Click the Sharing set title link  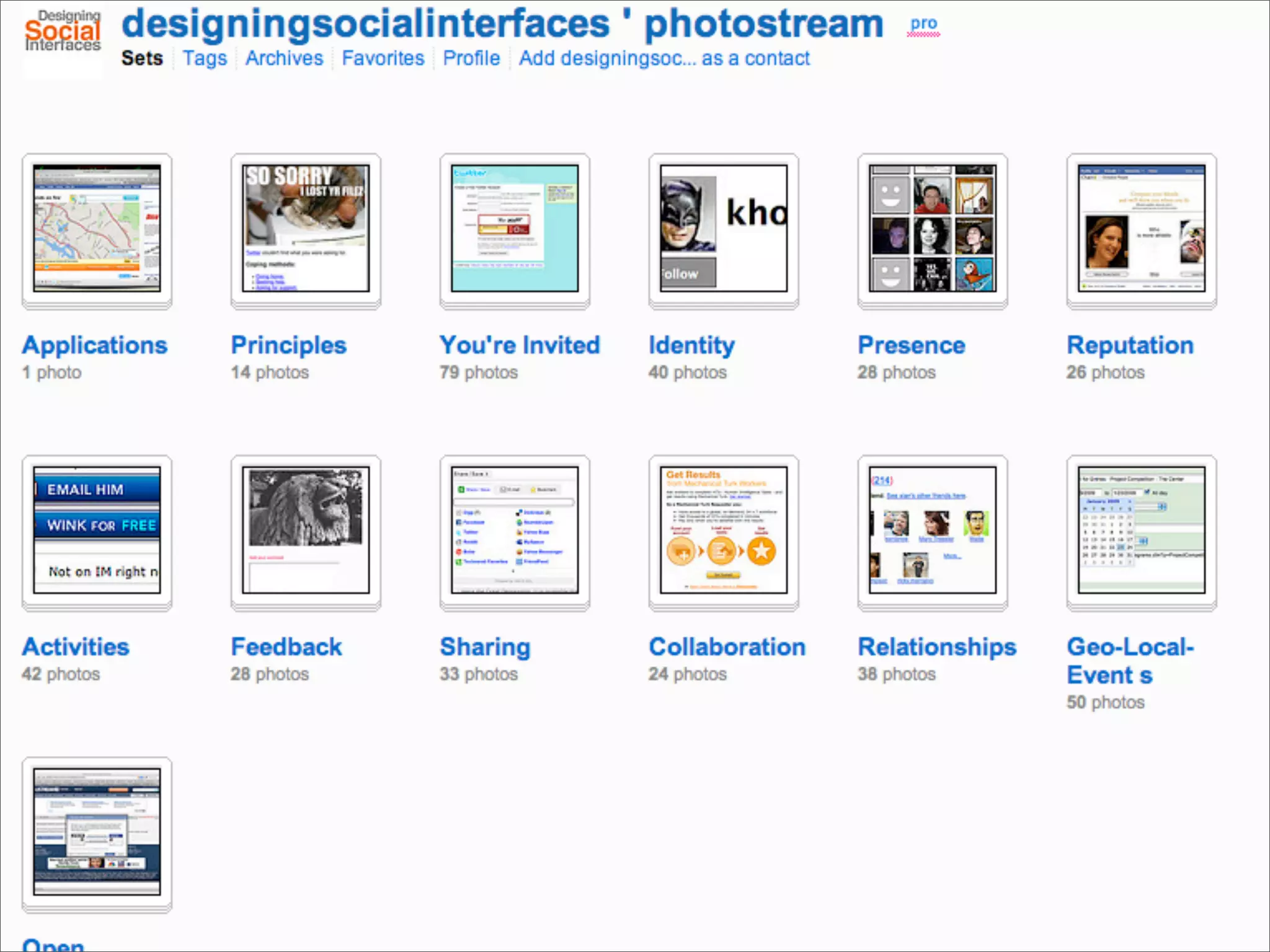click(485, 647)
